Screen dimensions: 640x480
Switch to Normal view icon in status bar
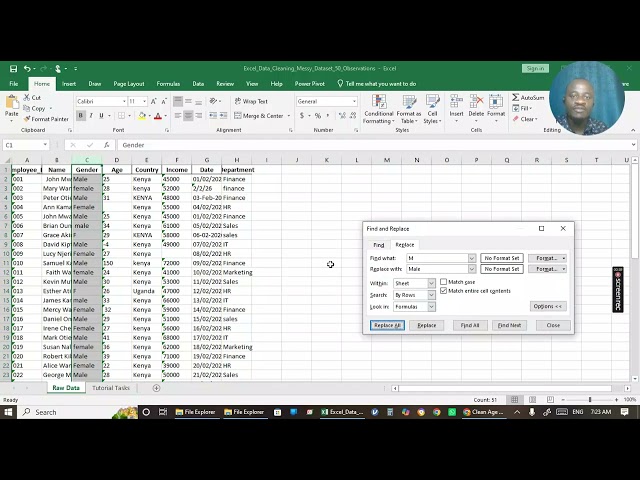point(515,400)
